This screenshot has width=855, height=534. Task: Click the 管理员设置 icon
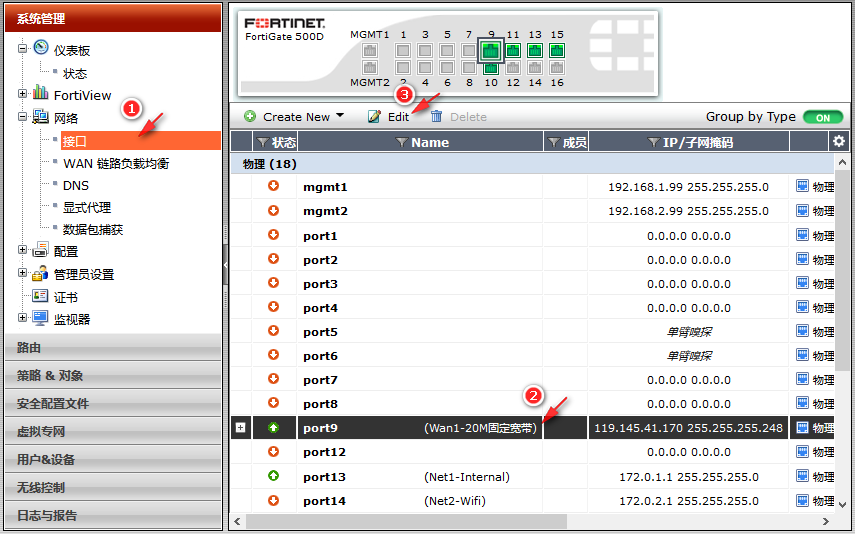[x=40, y=273]
